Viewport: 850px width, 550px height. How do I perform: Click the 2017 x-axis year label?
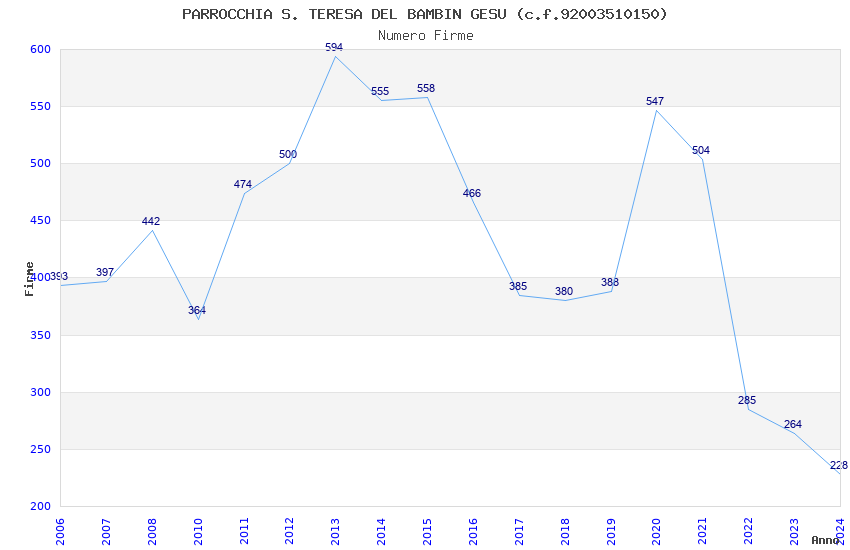pyautogui.click(x=519, y=531)
